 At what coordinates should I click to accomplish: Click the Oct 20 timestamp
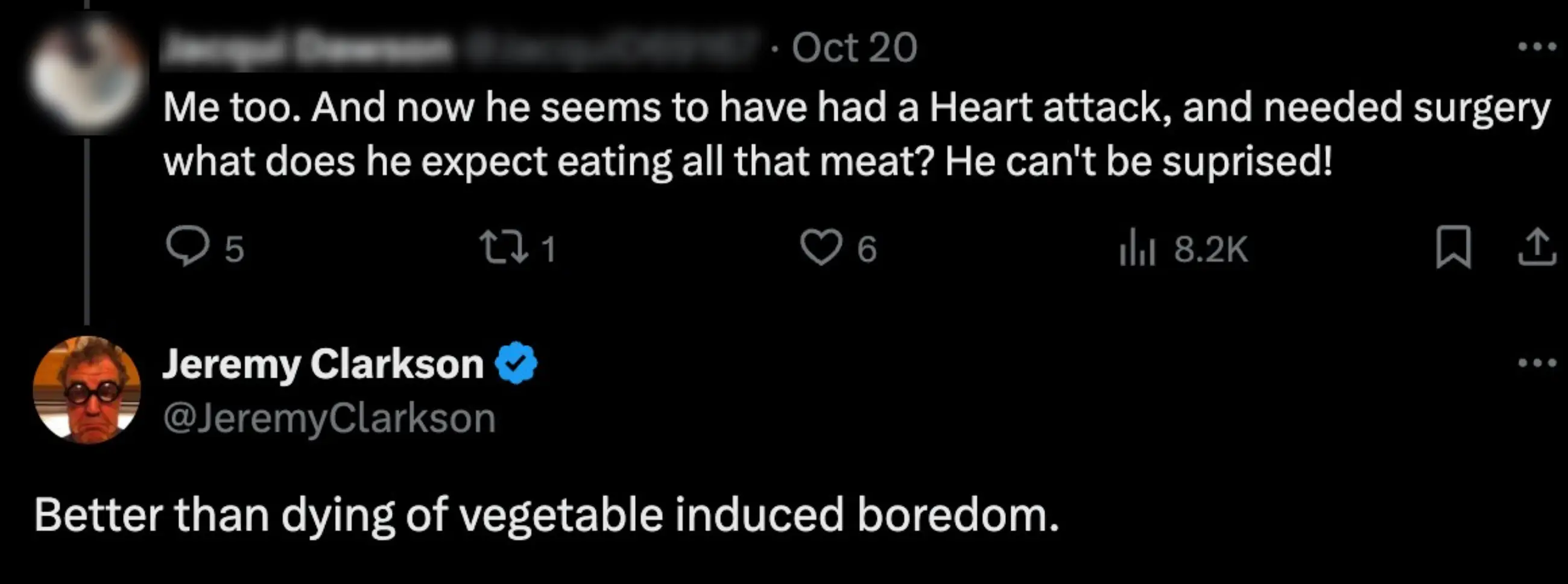click(854, 48)
